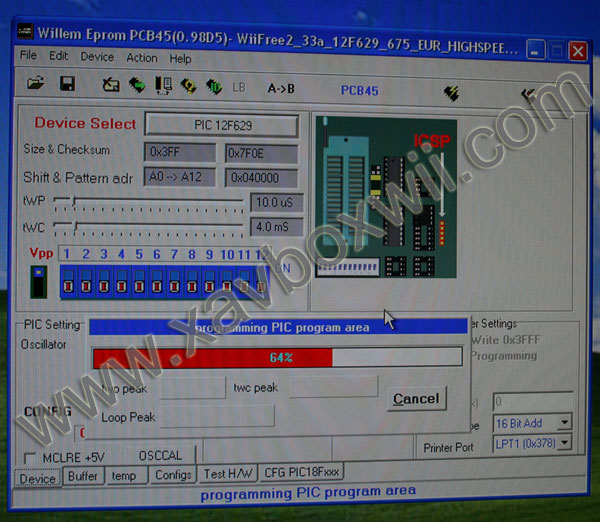Click the read ID green chip icon
The height and width of the screenshot is (522, 600).
[214, 87]
